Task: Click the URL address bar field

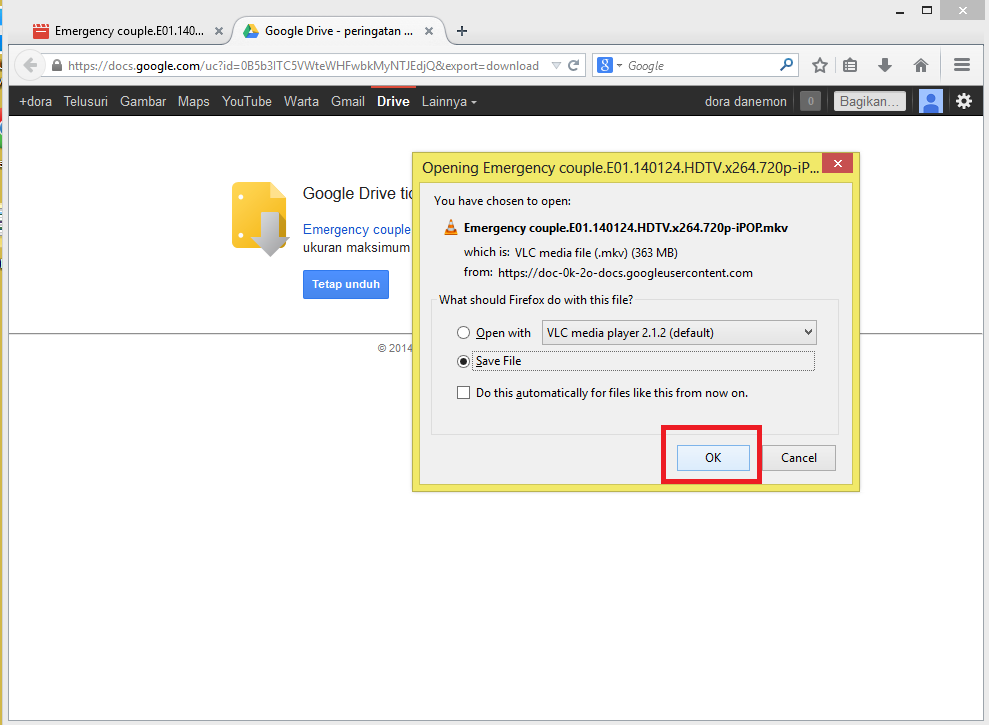Action: tap(303, 66)
